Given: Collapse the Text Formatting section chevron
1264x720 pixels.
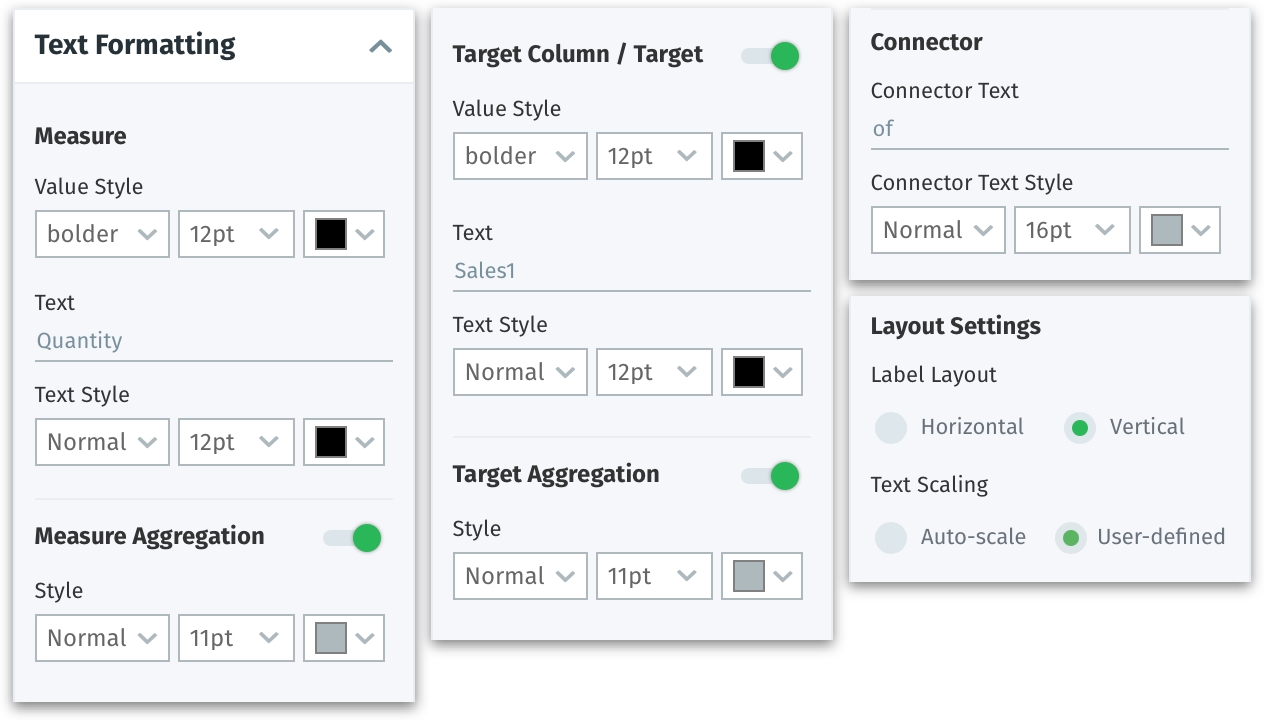Looking at the screenshot, I should (x=380, y=46).
